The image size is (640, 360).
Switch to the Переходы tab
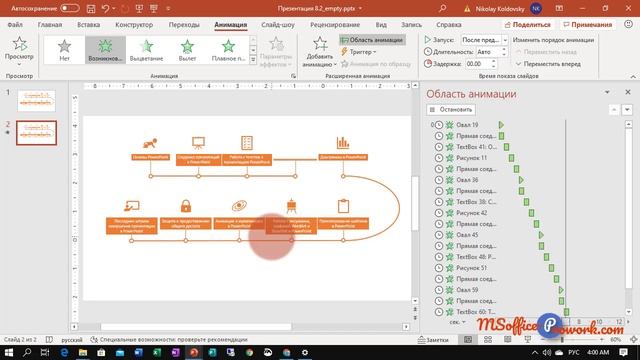click(x=184, y=25)
